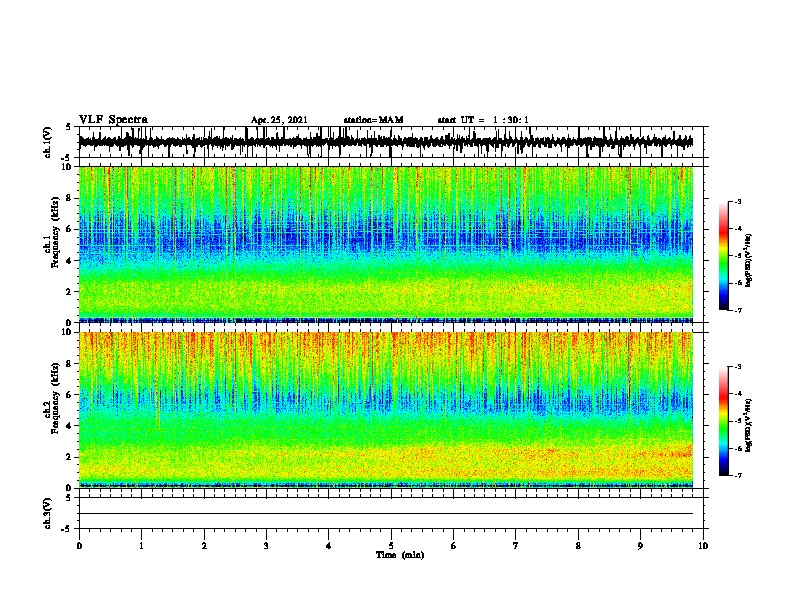This screenshot has width=792, height=612.
Task: Click the "ch.2 Frequency (kHz)" axis label
Action: tap(51, 398)
